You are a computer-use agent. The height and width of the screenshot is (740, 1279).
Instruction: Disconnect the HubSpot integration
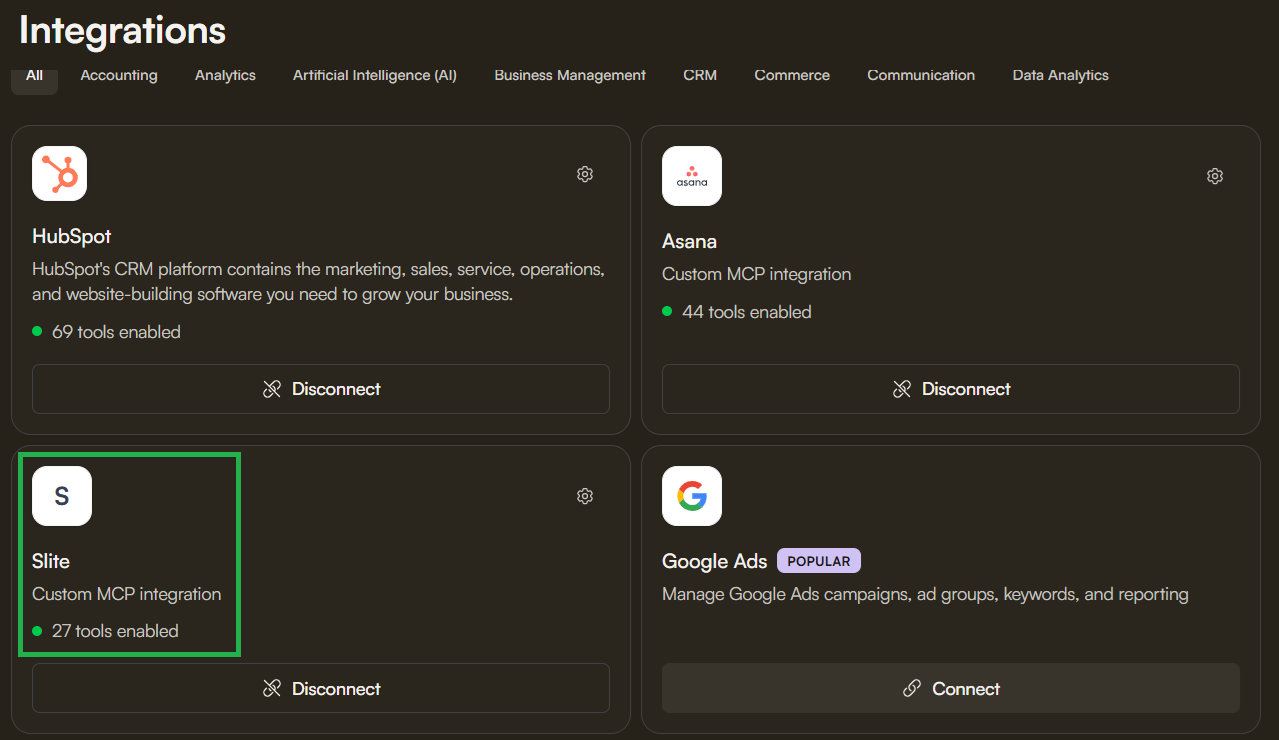tap(321, 389)
